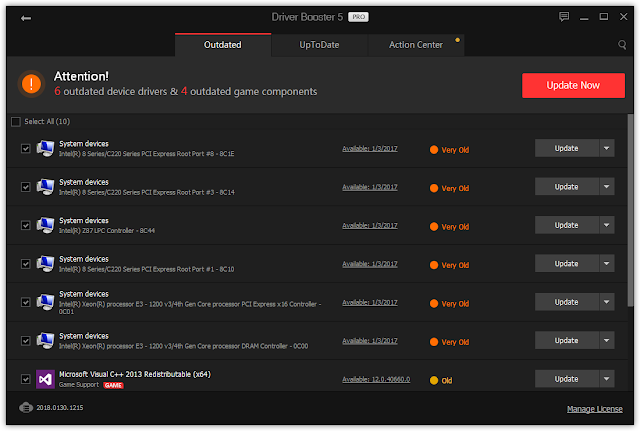Open the Action Center tab

click(416, 45)
